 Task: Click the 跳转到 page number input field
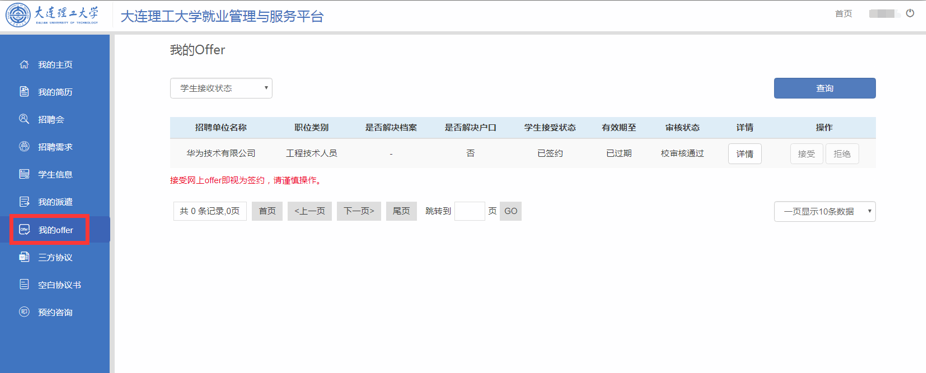(x=469, y=211)
